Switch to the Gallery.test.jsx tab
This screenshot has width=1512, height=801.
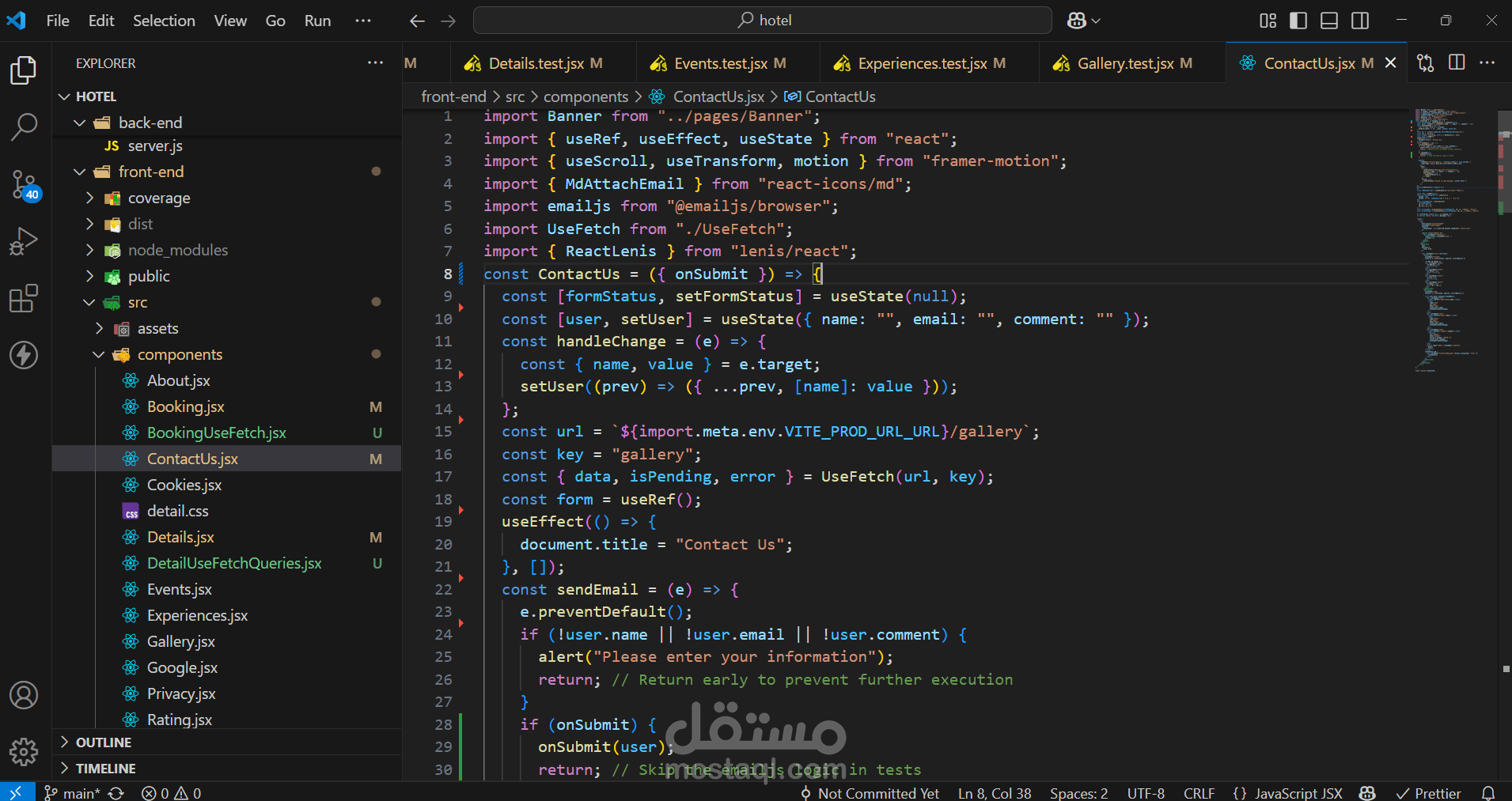click(x=1132, y=63)
